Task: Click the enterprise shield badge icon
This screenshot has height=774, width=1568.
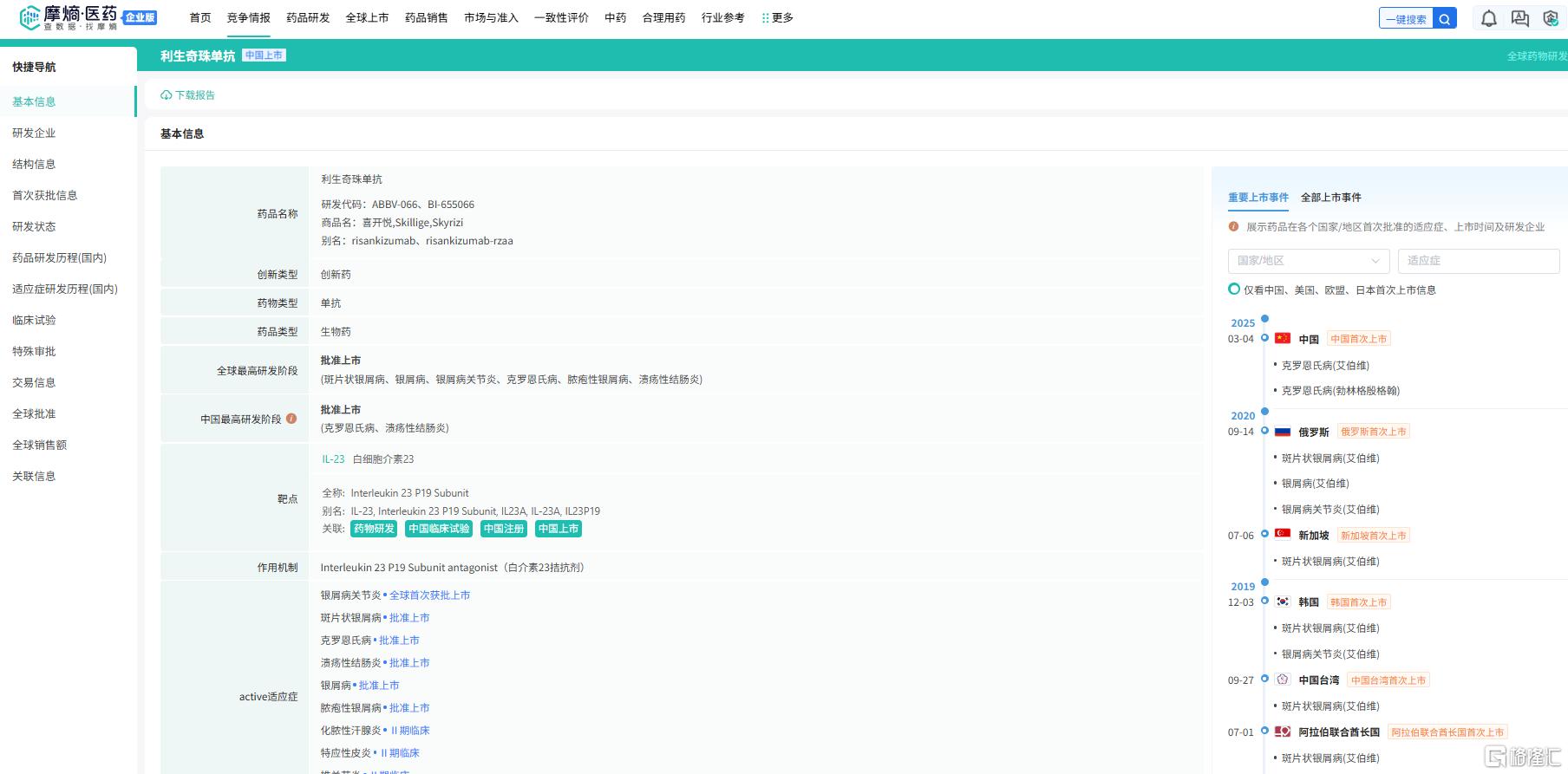Action: tap(1552, 18)
